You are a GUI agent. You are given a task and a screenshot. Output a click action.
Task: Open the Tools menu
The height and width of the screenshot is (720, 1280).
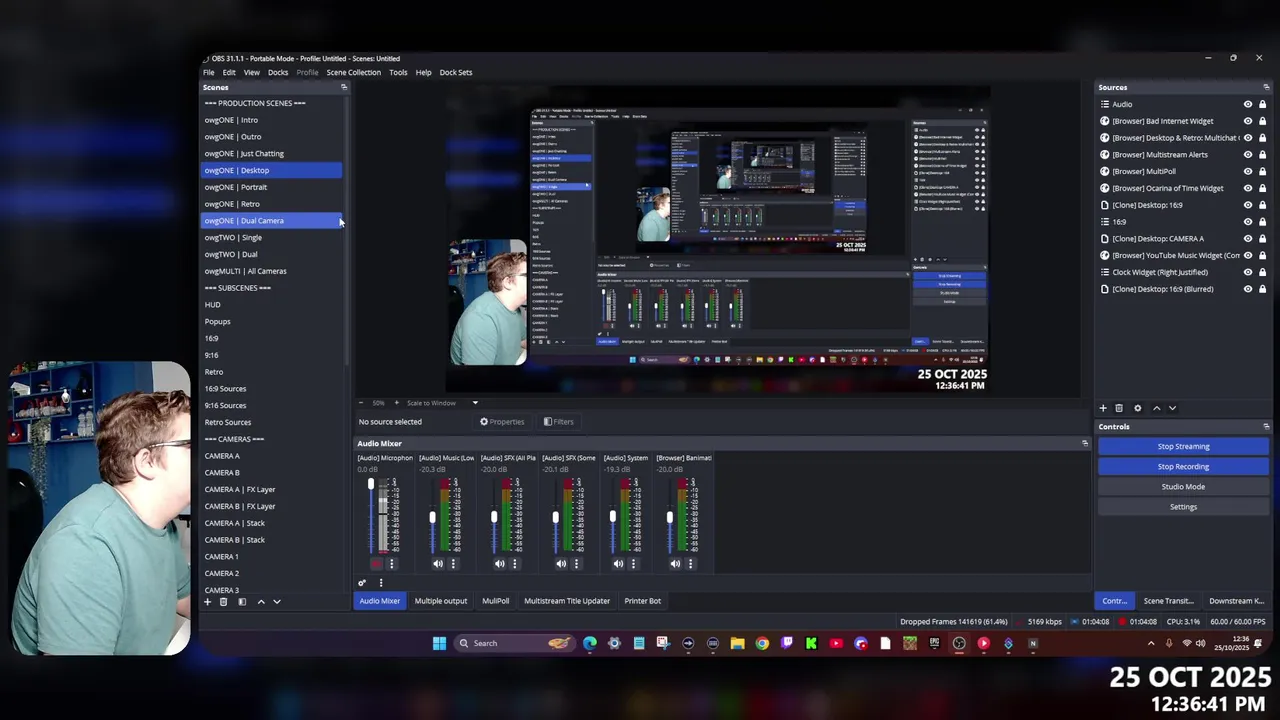click(x=398, y=72)
